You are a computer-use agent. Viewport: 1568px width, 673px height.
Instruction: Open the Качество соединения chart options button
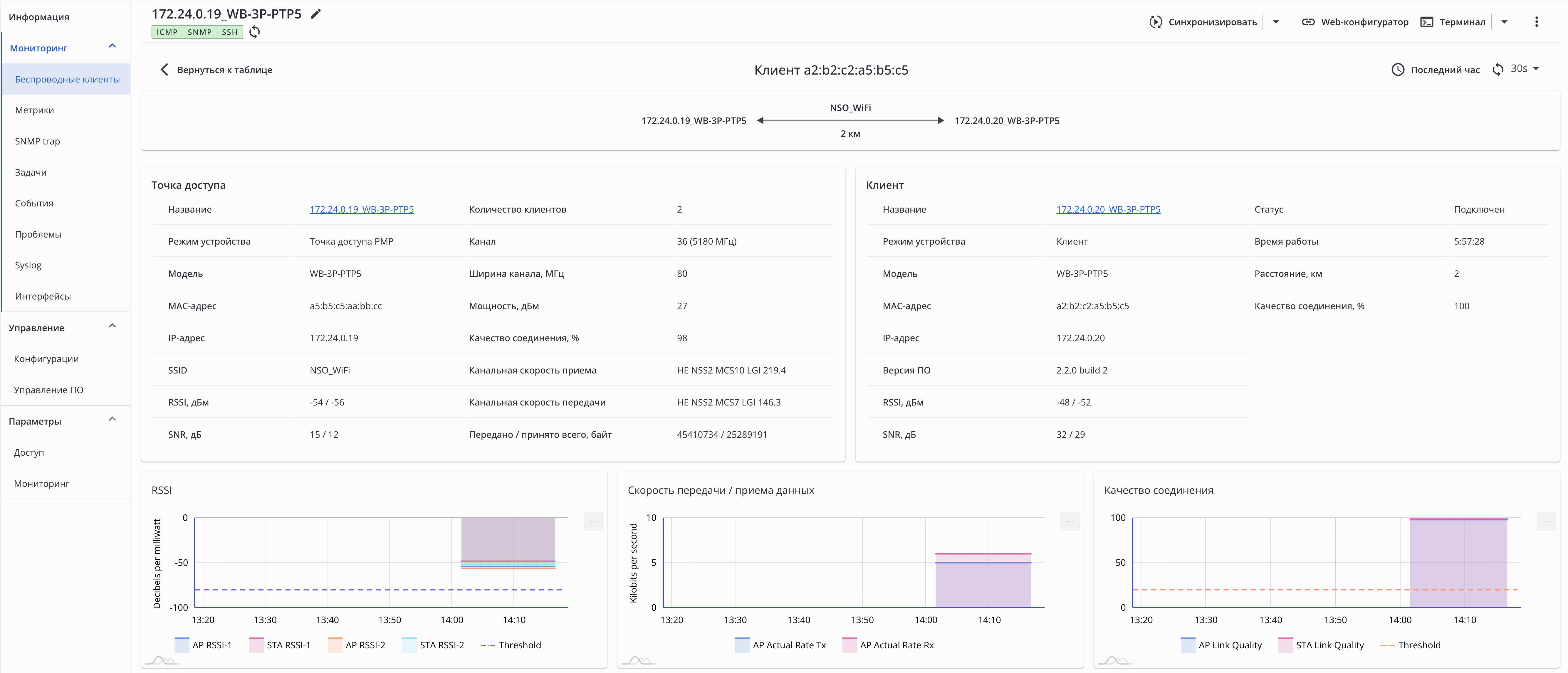1546,521
